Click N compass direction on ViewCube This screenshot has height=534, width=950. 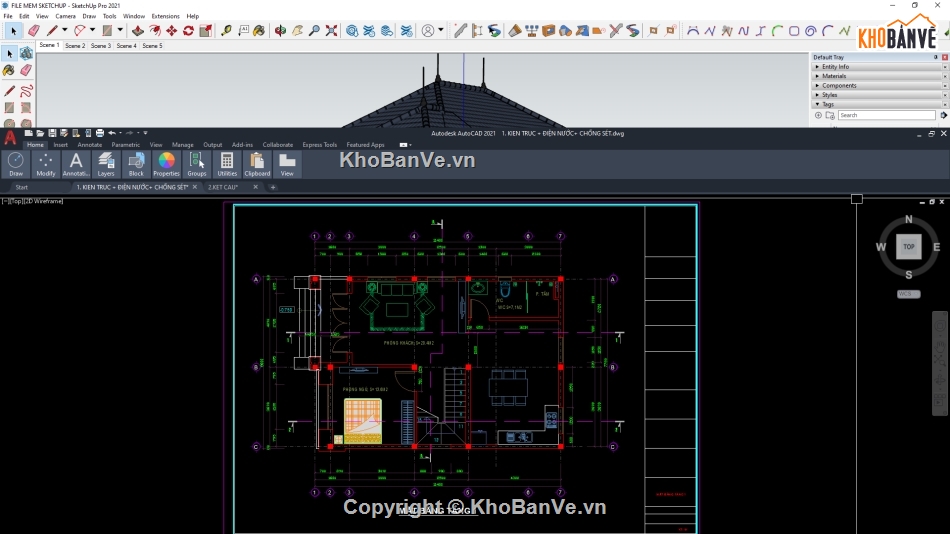pos(908,219)
